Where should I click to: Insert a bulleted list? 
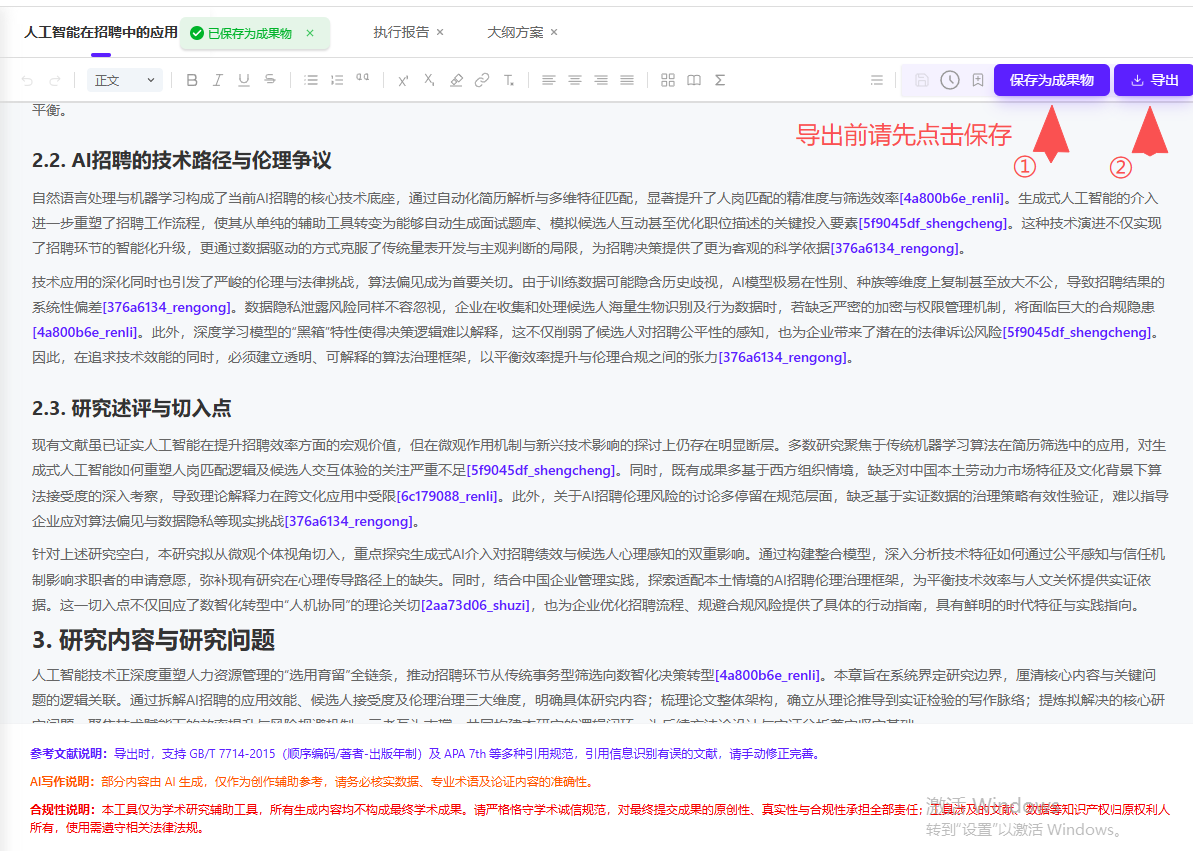pyautogui.click(x=310, y=80)
